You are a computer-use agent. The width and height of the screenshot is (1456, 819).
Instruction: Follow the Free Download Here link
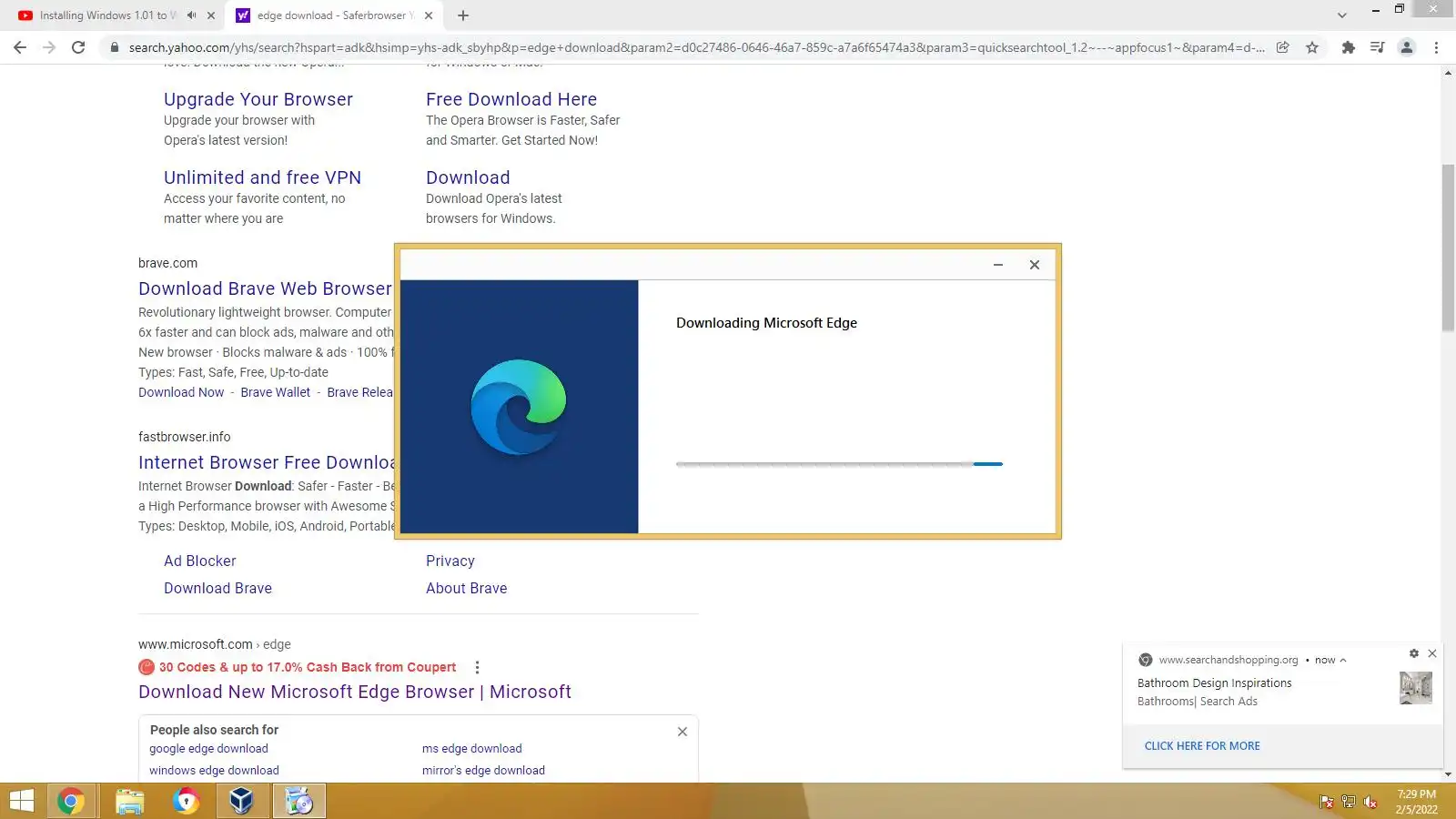pos(511,99)
